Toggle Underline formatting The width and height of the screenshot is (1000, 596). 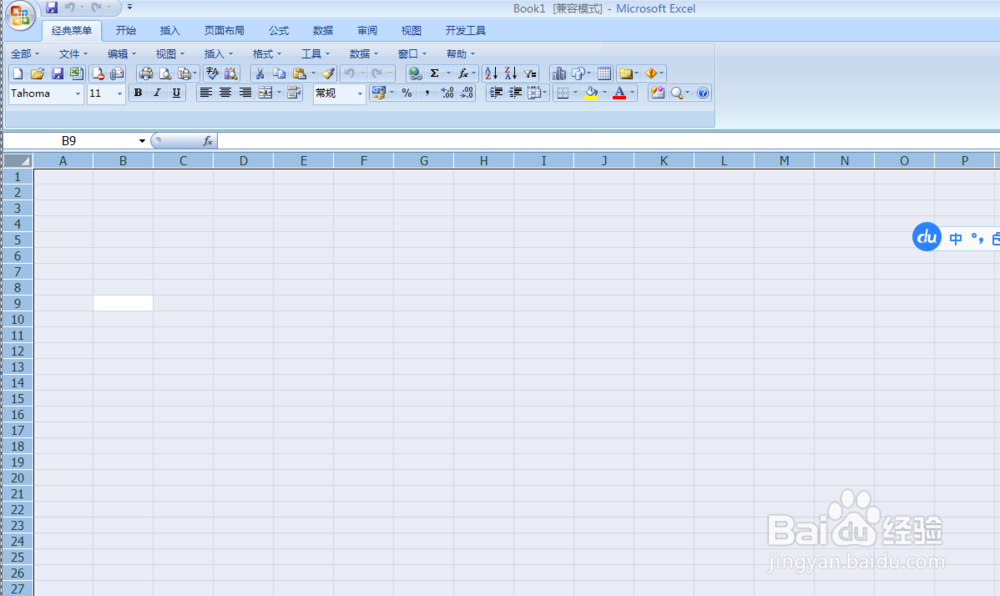177,93
